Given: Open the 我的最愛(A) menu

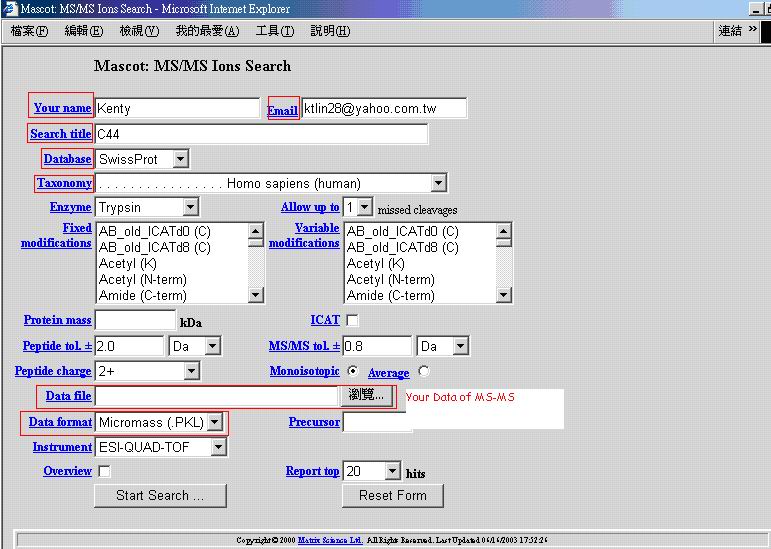Looking at the screenshot, I should click(x=207, y=31).
